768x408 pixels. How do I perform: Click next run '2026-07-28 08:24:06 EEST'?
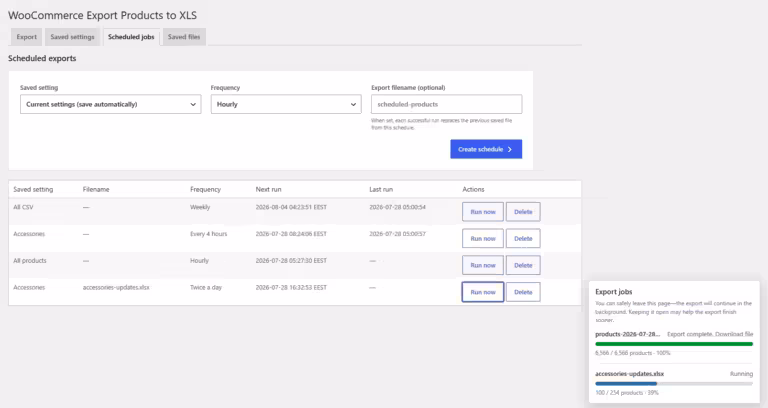coord(291,234)
